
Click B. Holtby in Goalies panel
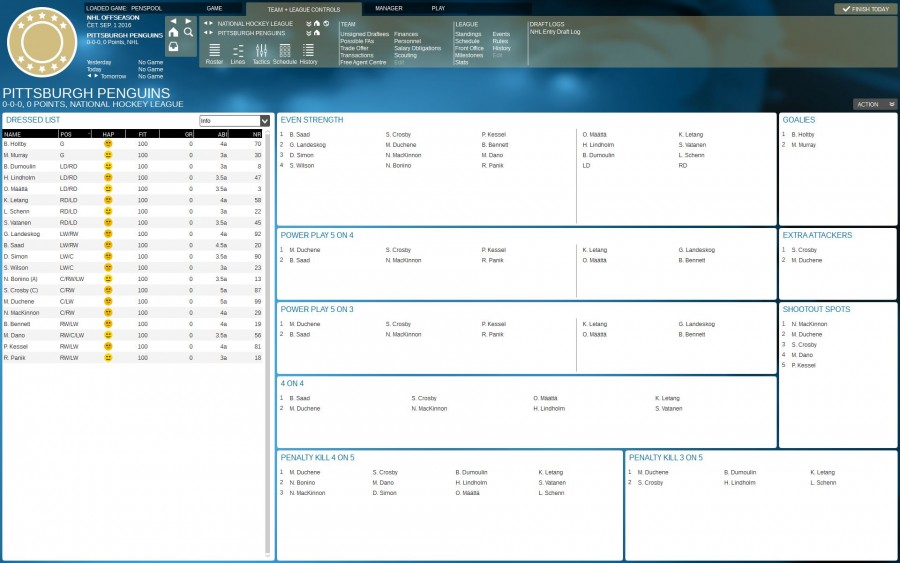(x=802, y=134)
